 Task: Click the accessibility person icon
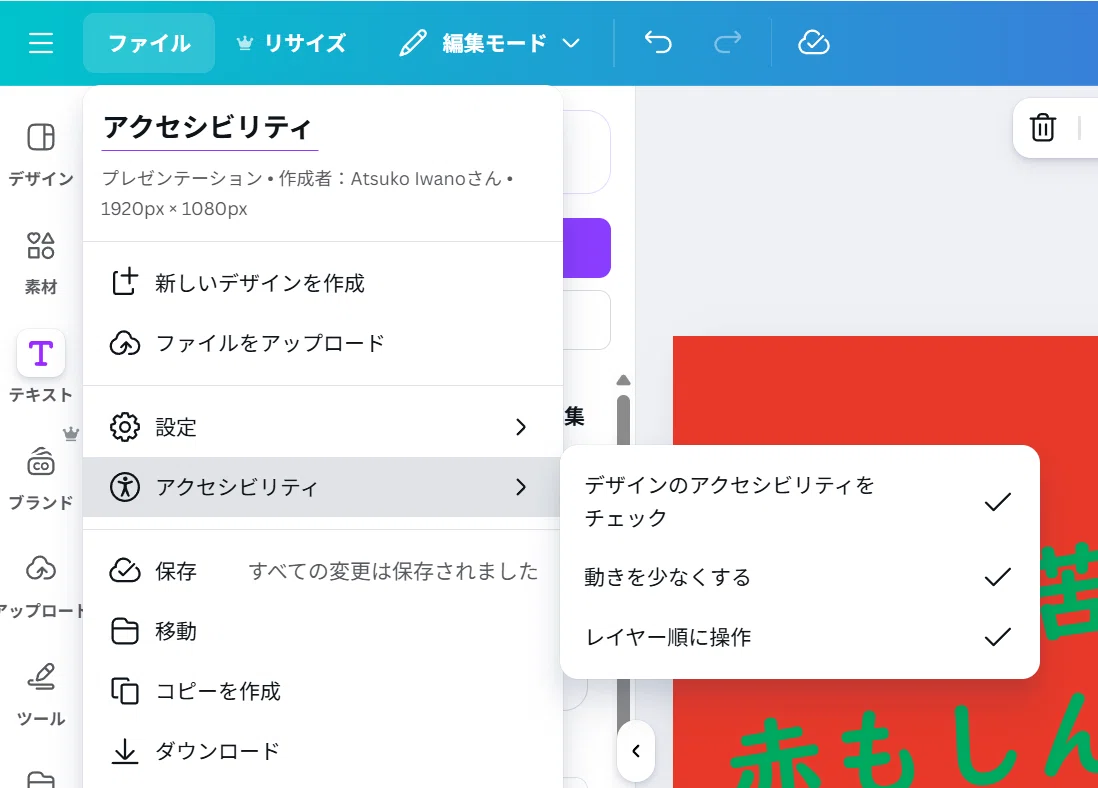[x=125, y=487]
